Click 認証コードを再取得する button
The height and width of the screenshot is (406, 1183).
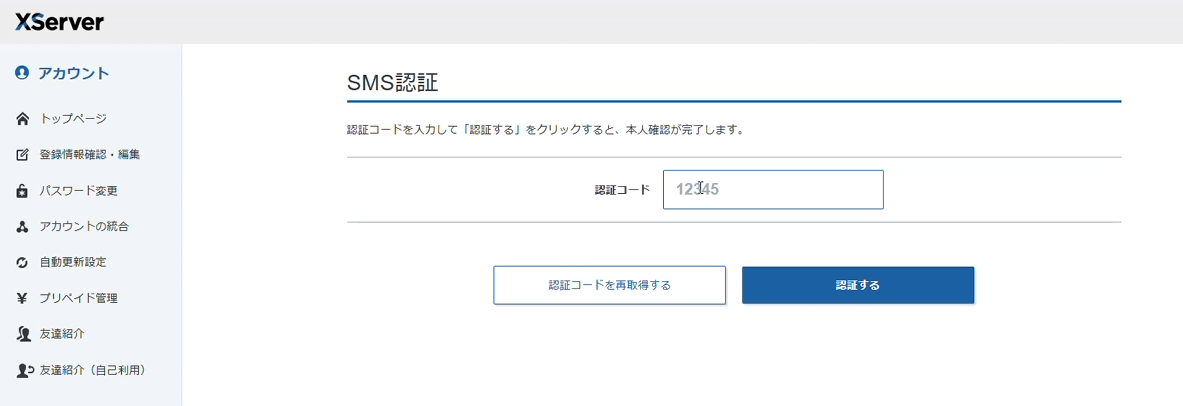609,285
